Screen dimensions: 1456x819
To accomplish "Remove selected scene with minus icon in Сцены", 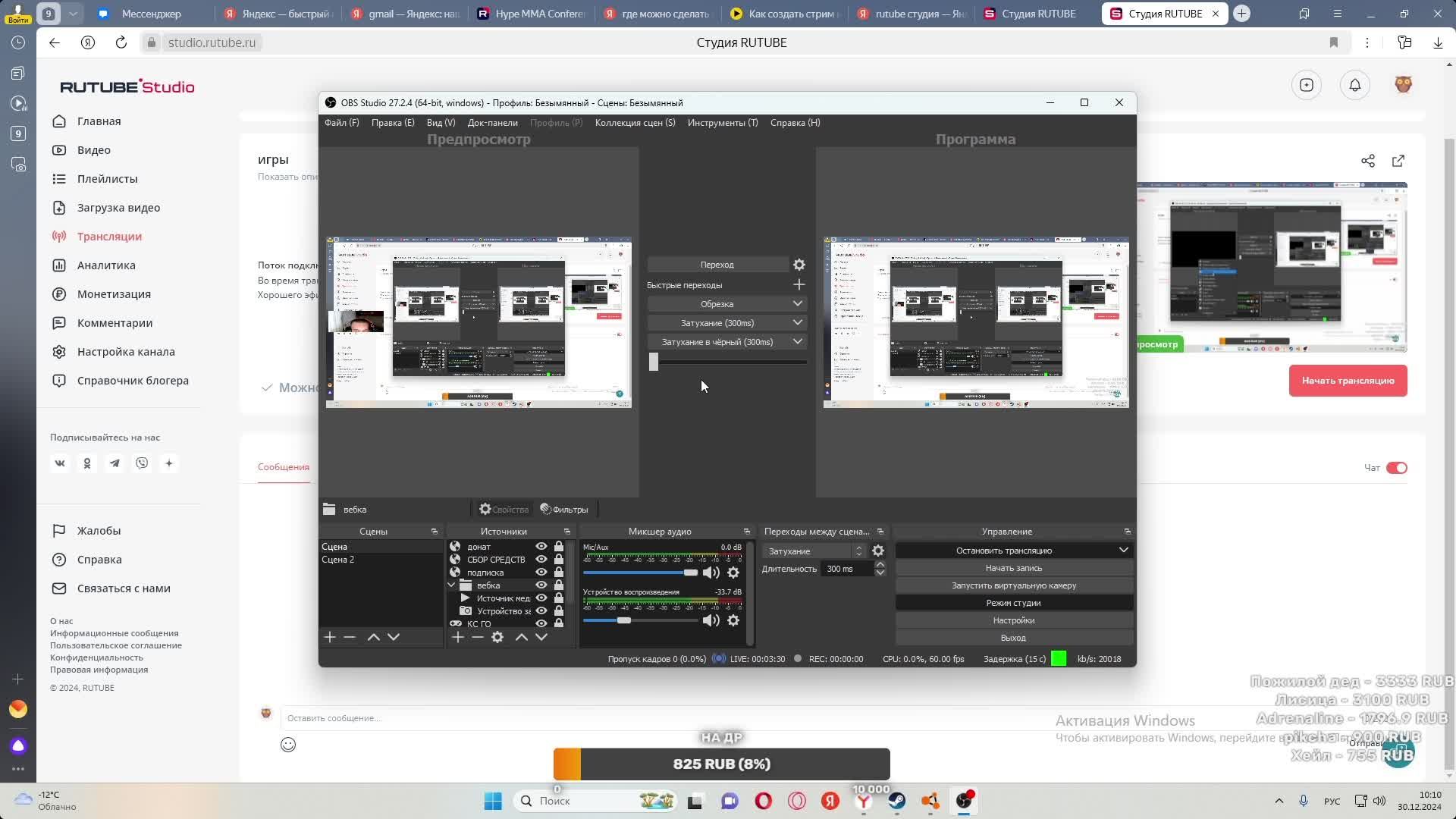I will click(x=350, y=637).
